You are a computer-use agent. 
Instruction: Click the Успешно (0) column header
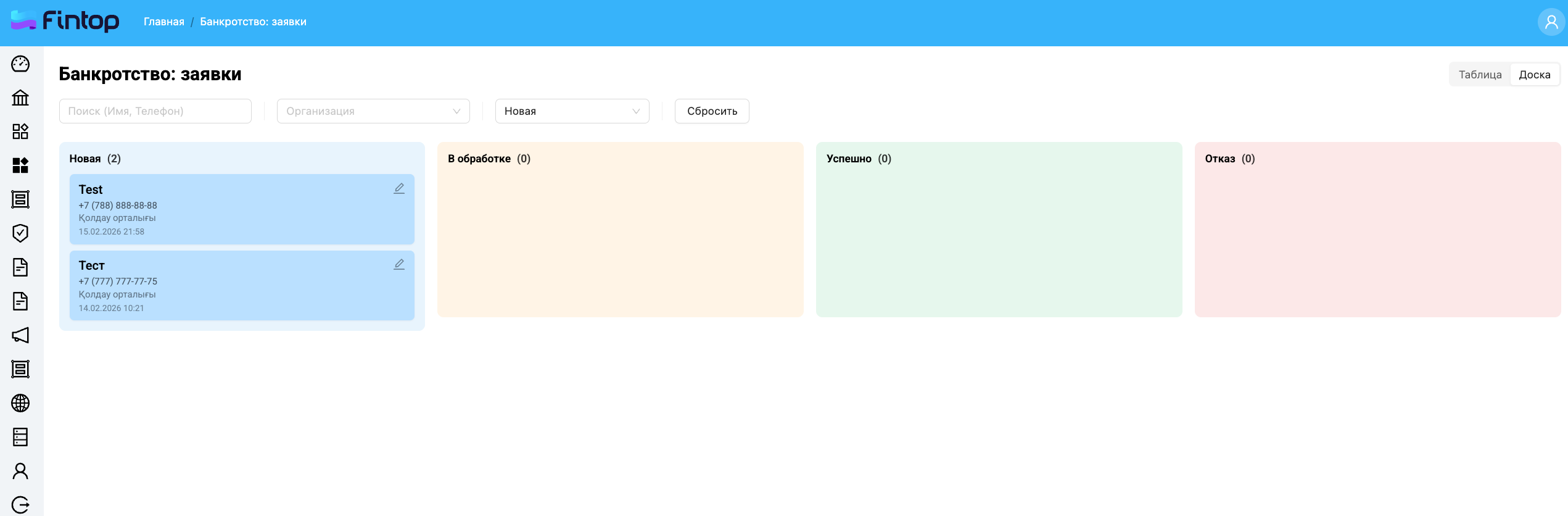coord(859,159)
